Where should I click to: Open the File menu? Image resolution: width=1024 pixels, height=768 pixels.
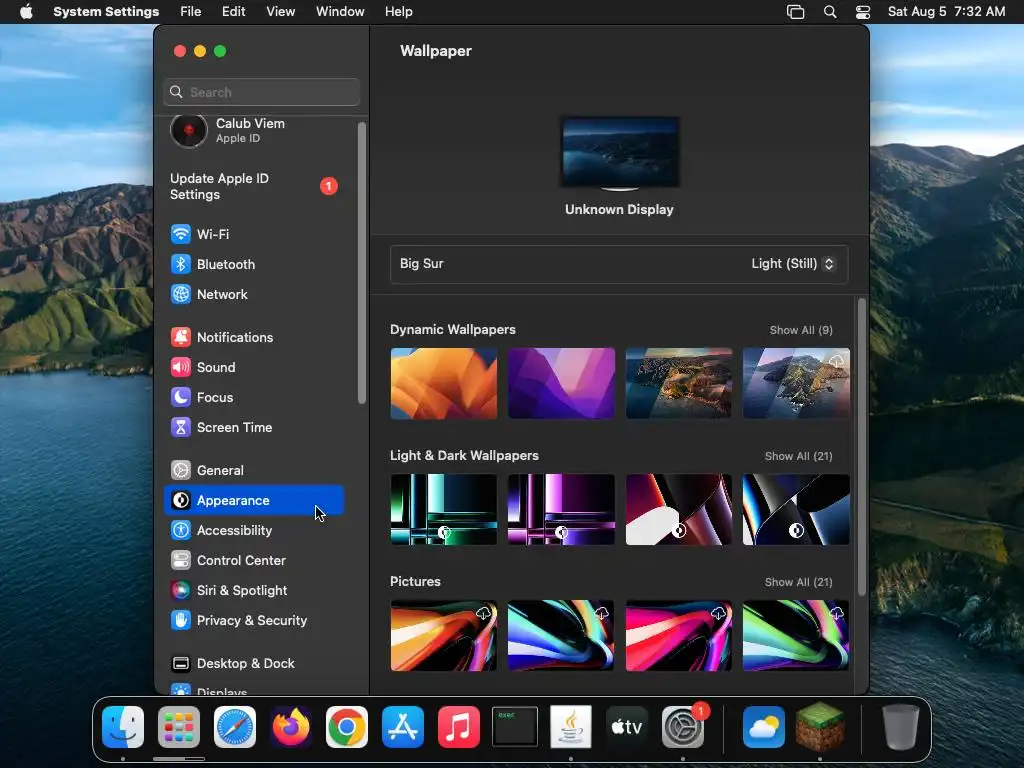(191, 11)
